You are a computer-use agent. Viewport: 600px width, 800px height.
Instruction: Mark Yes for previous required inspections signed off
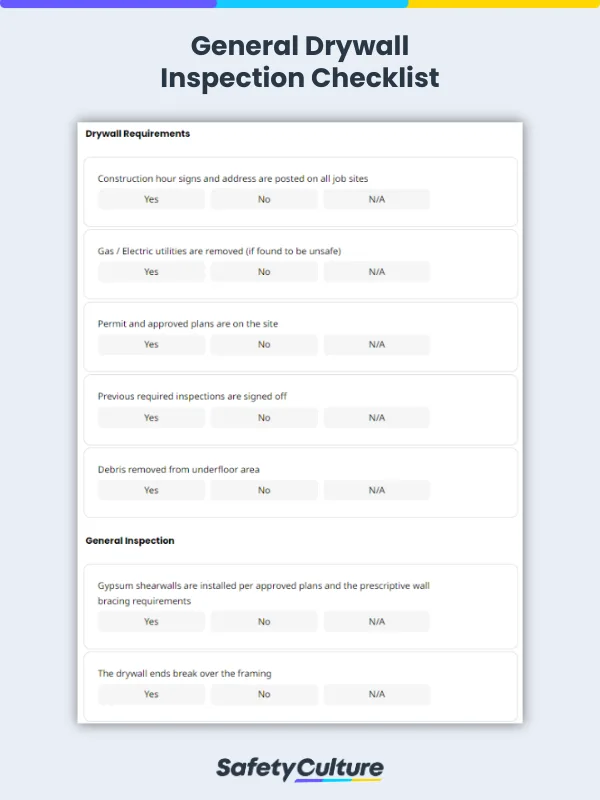(151, 418)
